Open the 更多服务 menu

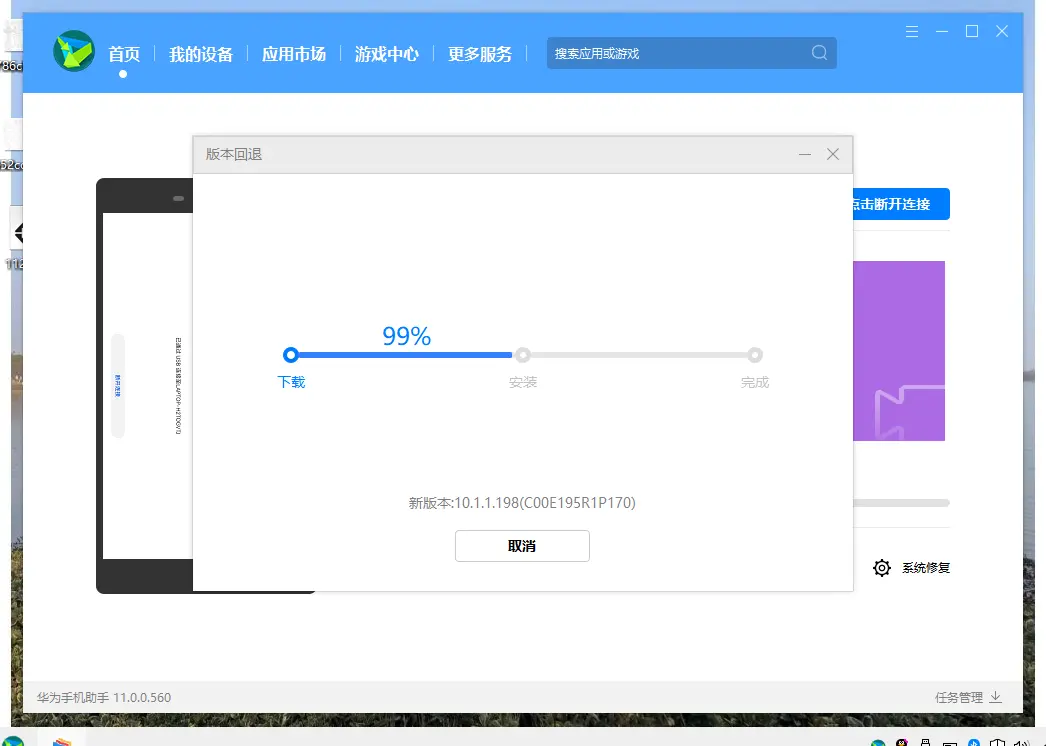(x=478, y=53)
